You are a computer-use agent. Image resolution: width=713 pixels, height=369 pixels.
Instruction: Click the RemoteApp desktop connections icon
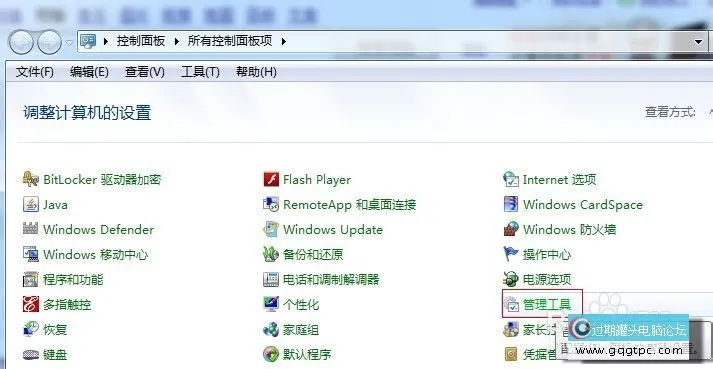[271, 204]
